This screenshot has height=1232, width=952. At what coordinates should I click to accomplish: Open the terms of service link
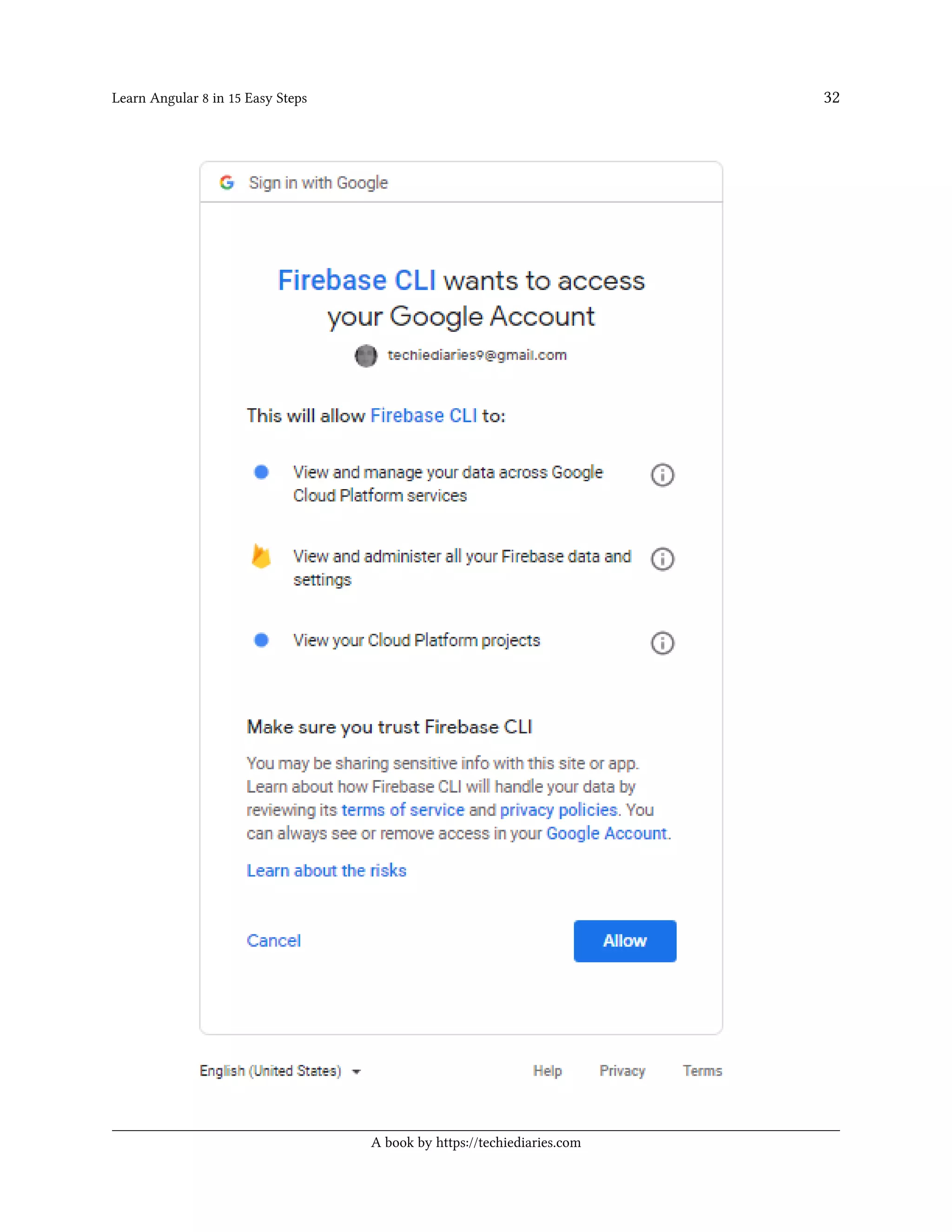point(403,810)
